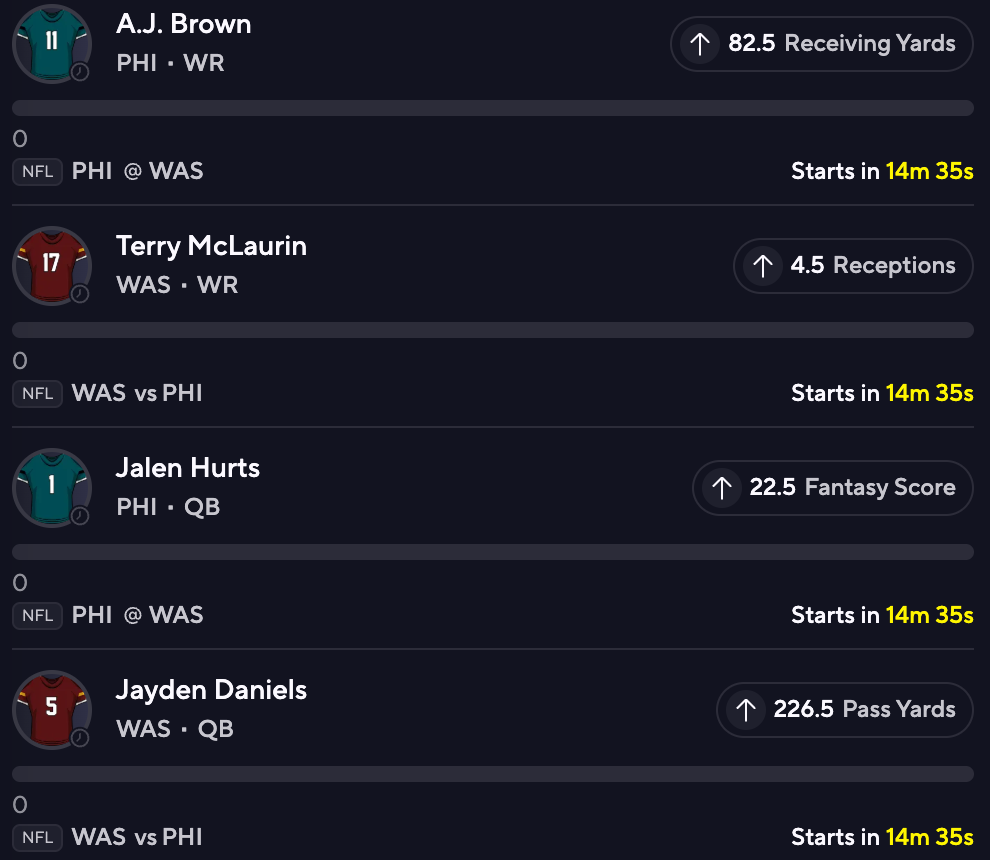
Task: Click Jayden Daniels' number 5 jersey avatar
Action: [52, 709]
